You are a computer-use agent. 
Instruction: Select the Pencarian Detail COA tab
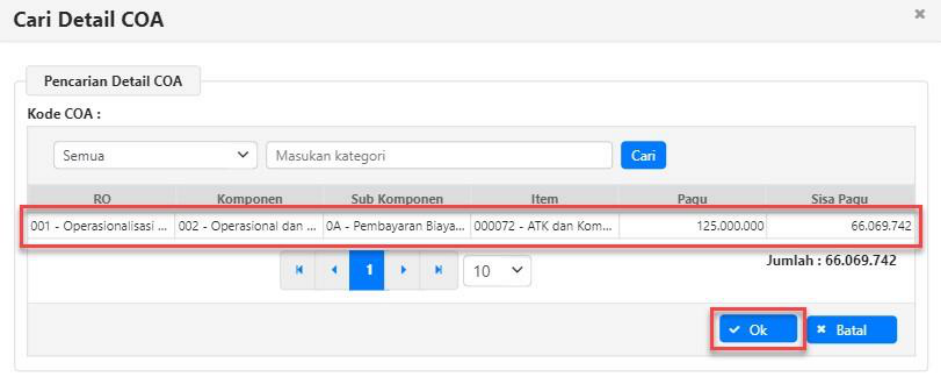[113, 82]
